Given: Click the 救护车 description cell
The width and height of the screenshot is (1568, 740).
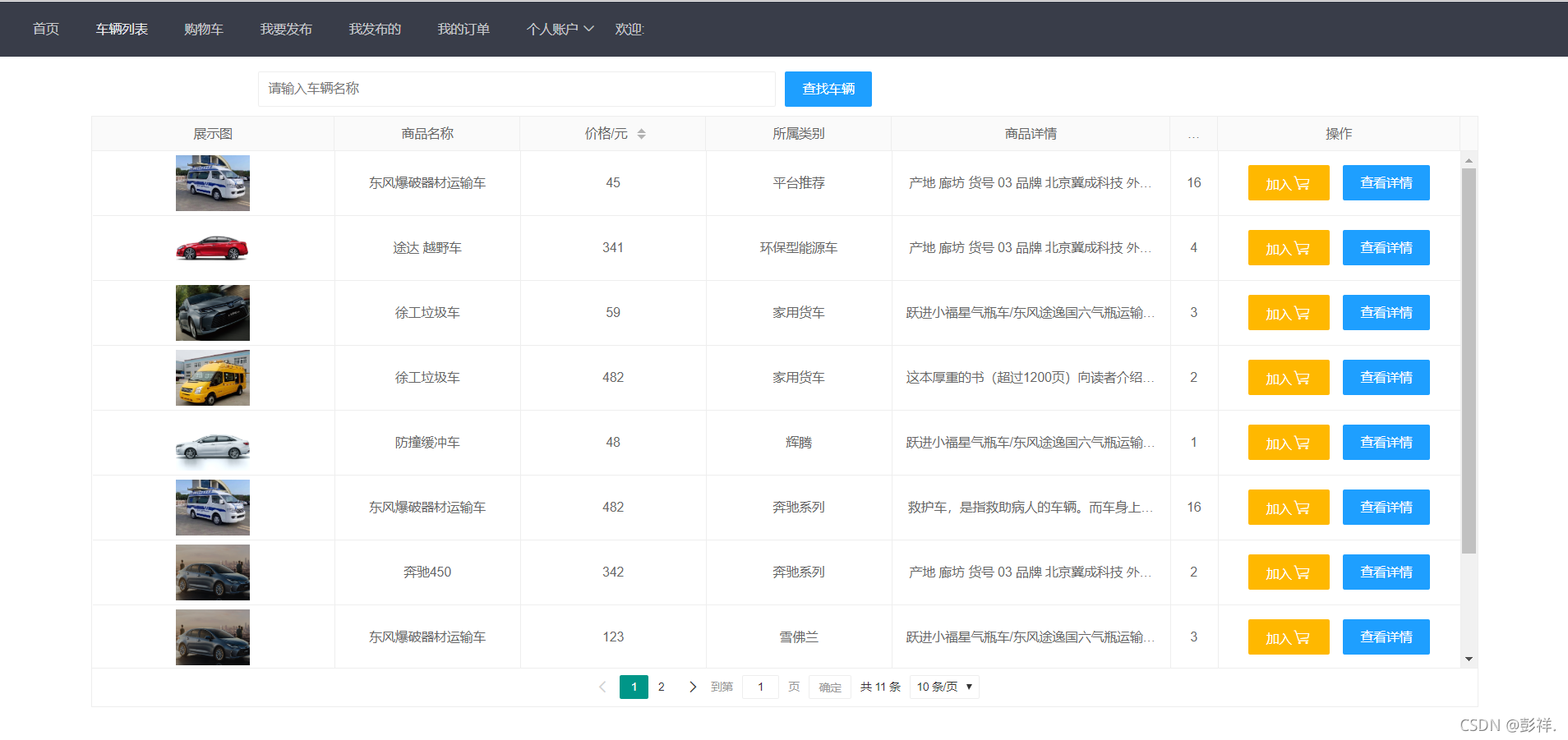Looking at the screenshot, I should click(1031, 508).
